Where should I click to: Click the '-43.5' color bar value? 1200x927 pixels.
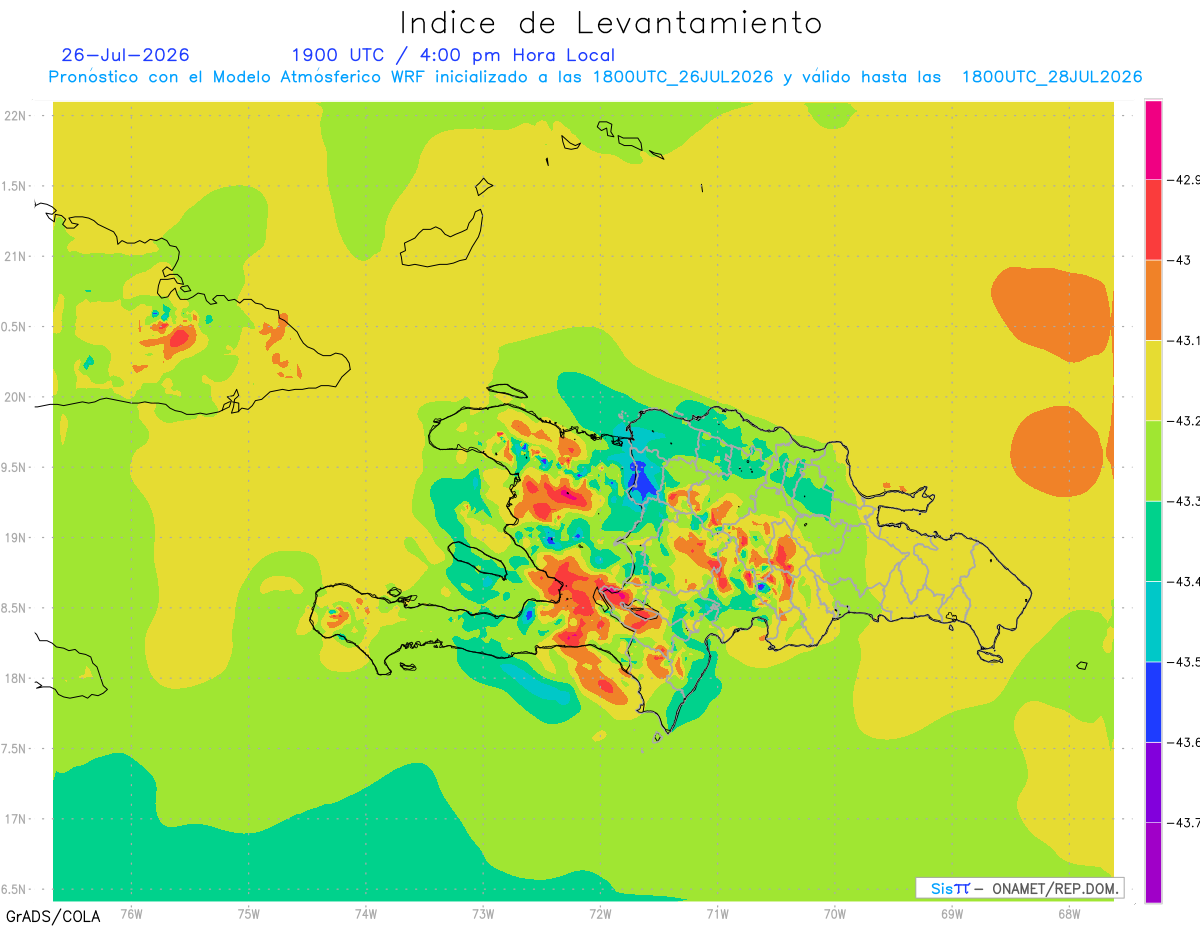[1185, 662]
